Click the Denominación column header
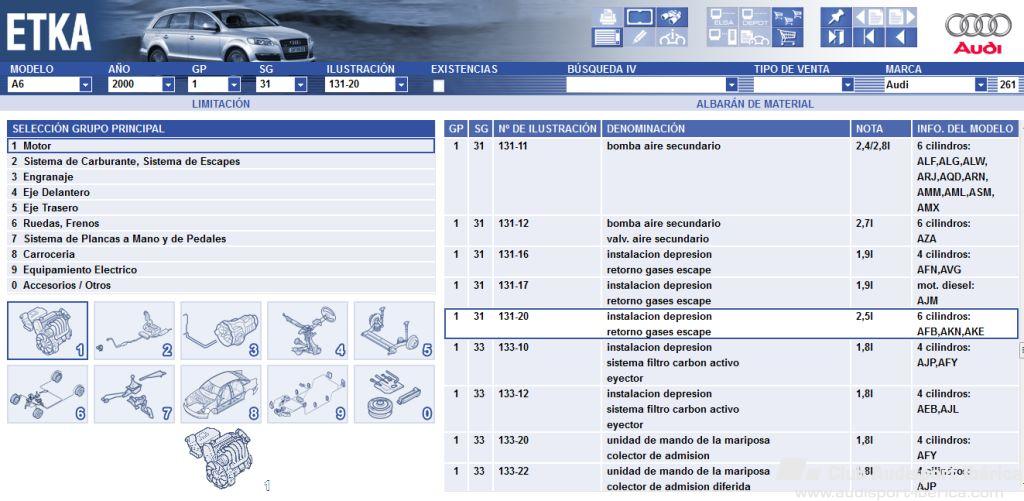The width and height of the screenshot is (1024, 501). [x=725, y=129]
